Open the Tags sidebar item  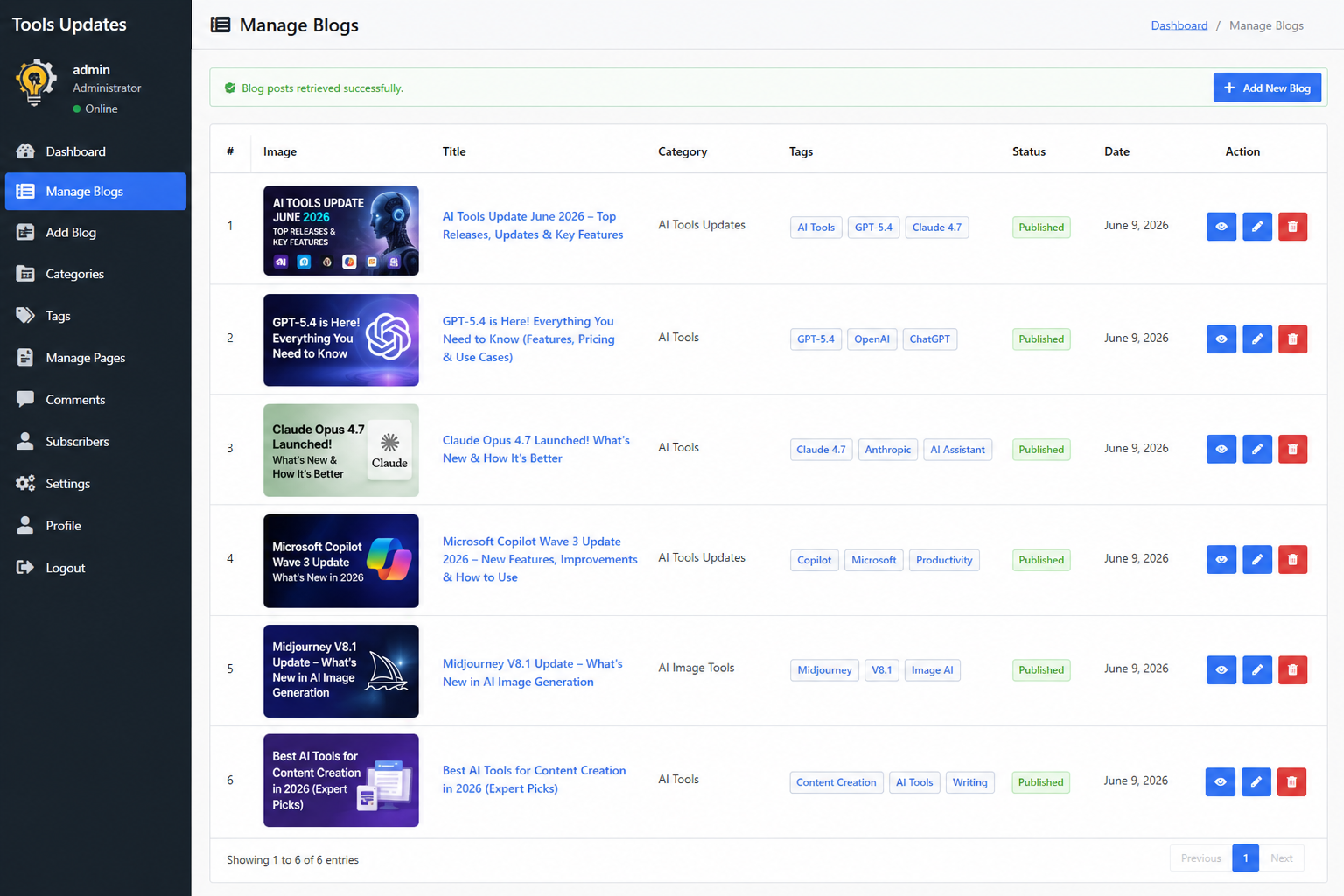point(95,316)
